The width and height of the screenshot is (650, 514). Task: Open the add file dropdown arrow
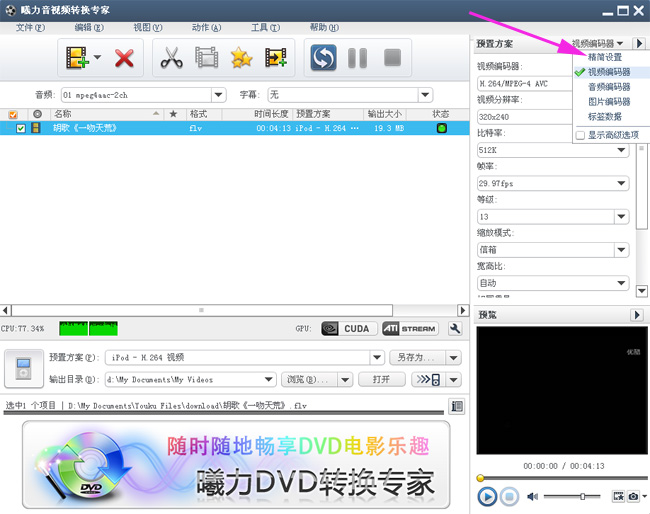click(97, 57)
